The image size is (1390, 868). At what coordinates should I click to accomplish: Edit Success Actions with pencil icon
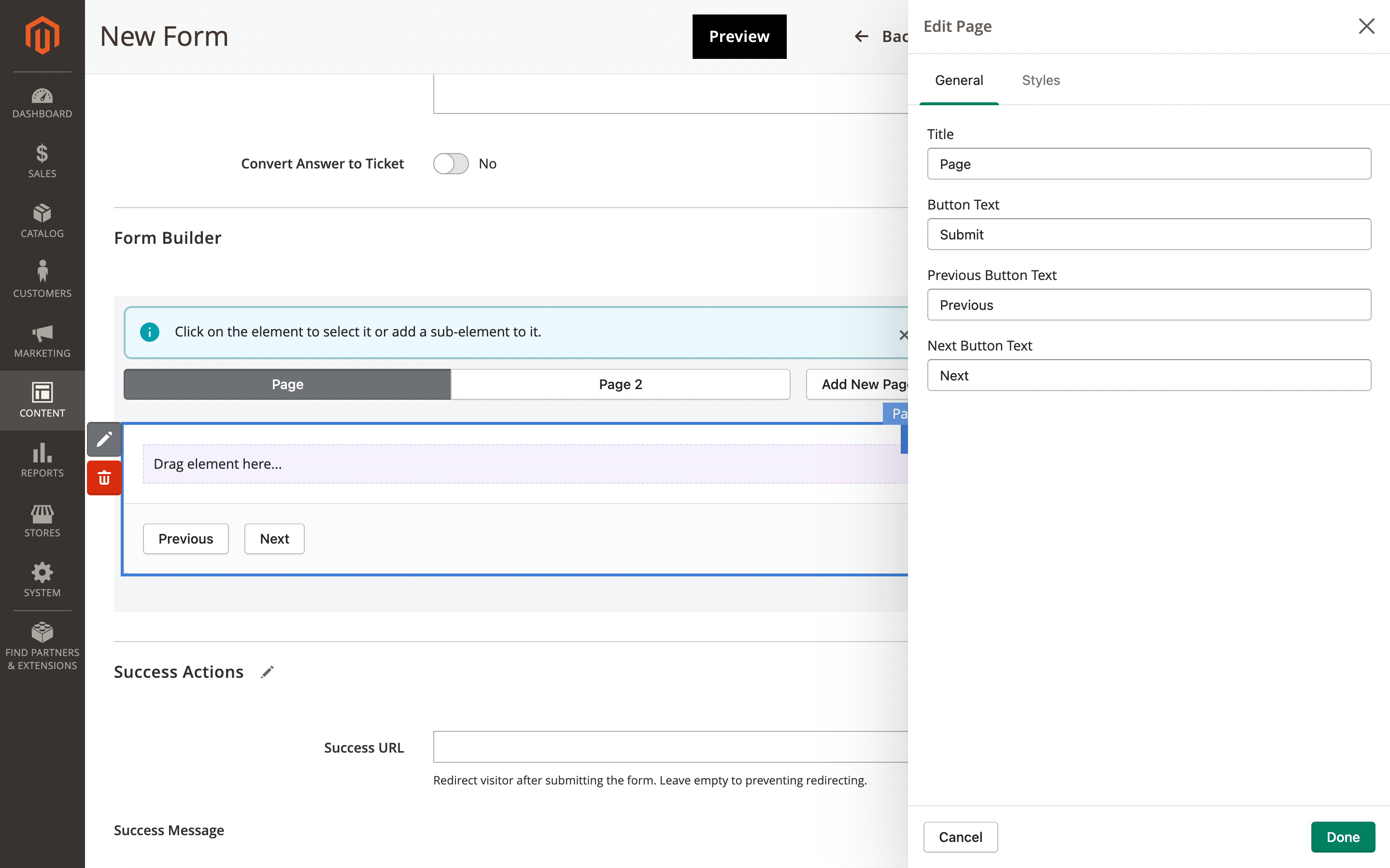click(267, 672)
